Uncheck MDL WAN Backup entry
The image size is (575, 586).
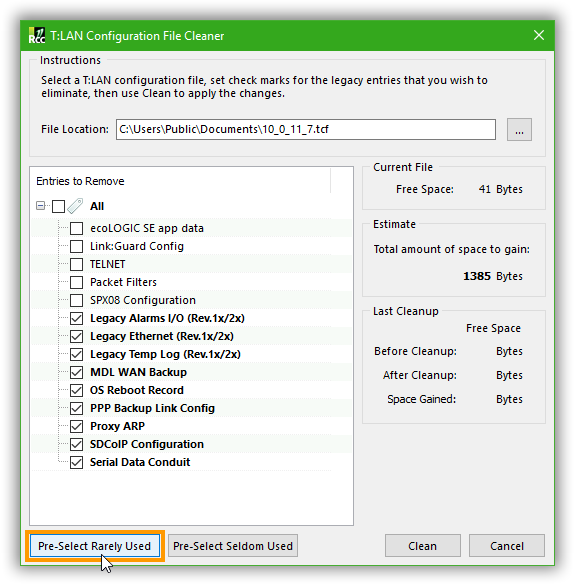pyautogui.click(x=77, y=372)
